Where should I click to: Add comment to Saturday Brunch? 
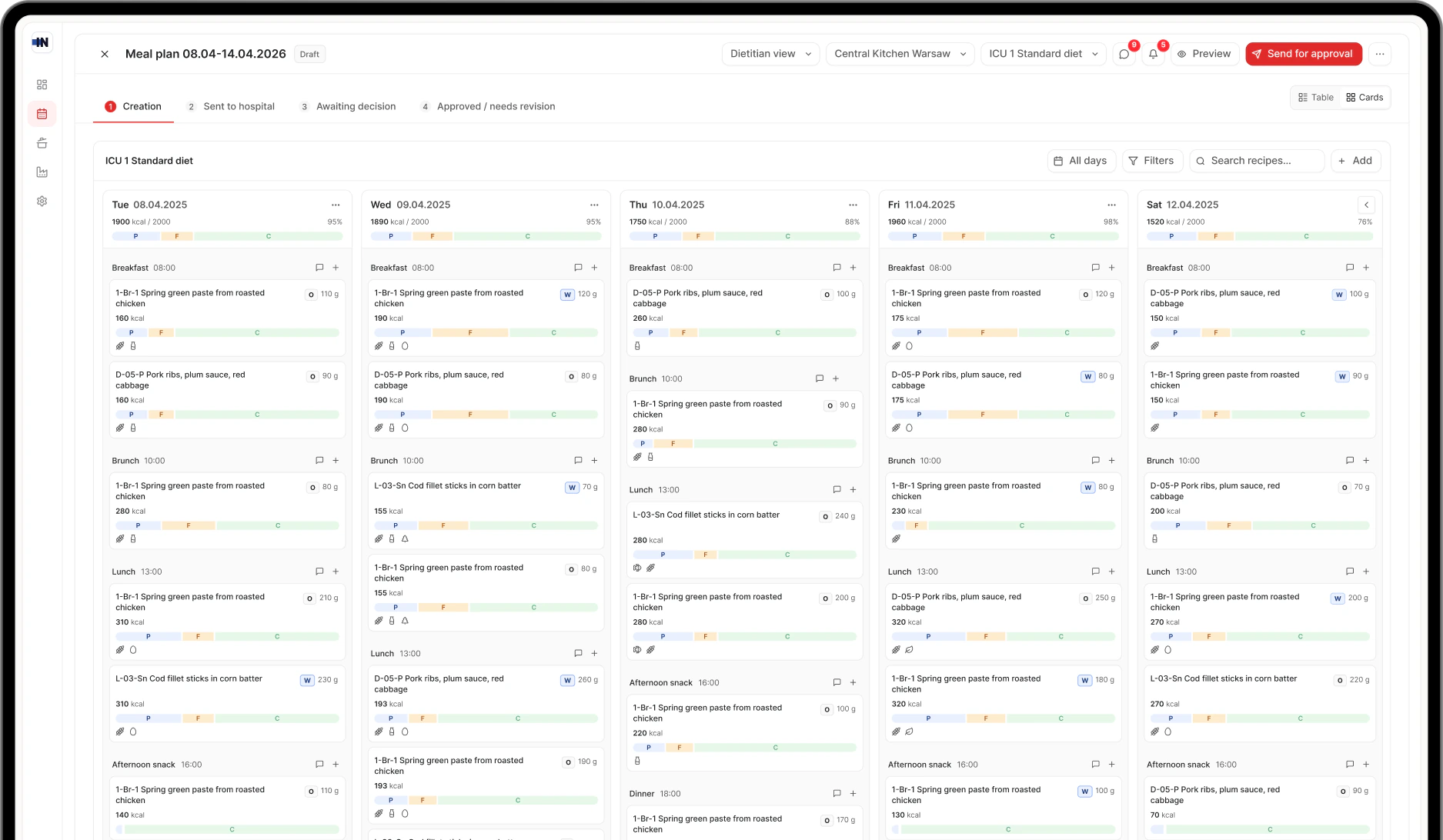tap(1350, 461)
